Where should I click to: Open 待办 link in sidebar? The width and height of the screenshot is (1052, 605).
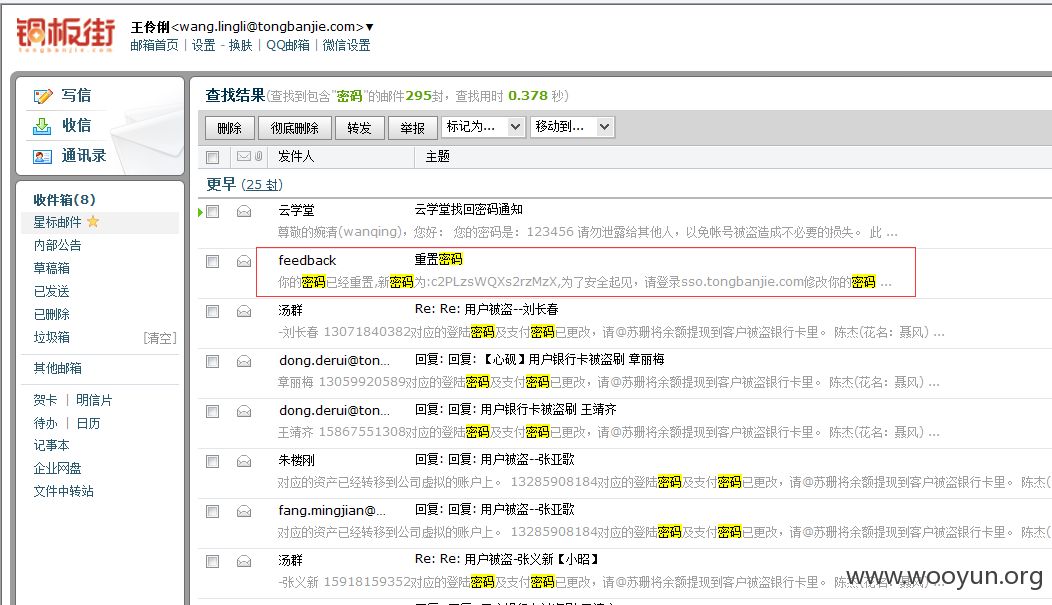click(45, 423)
